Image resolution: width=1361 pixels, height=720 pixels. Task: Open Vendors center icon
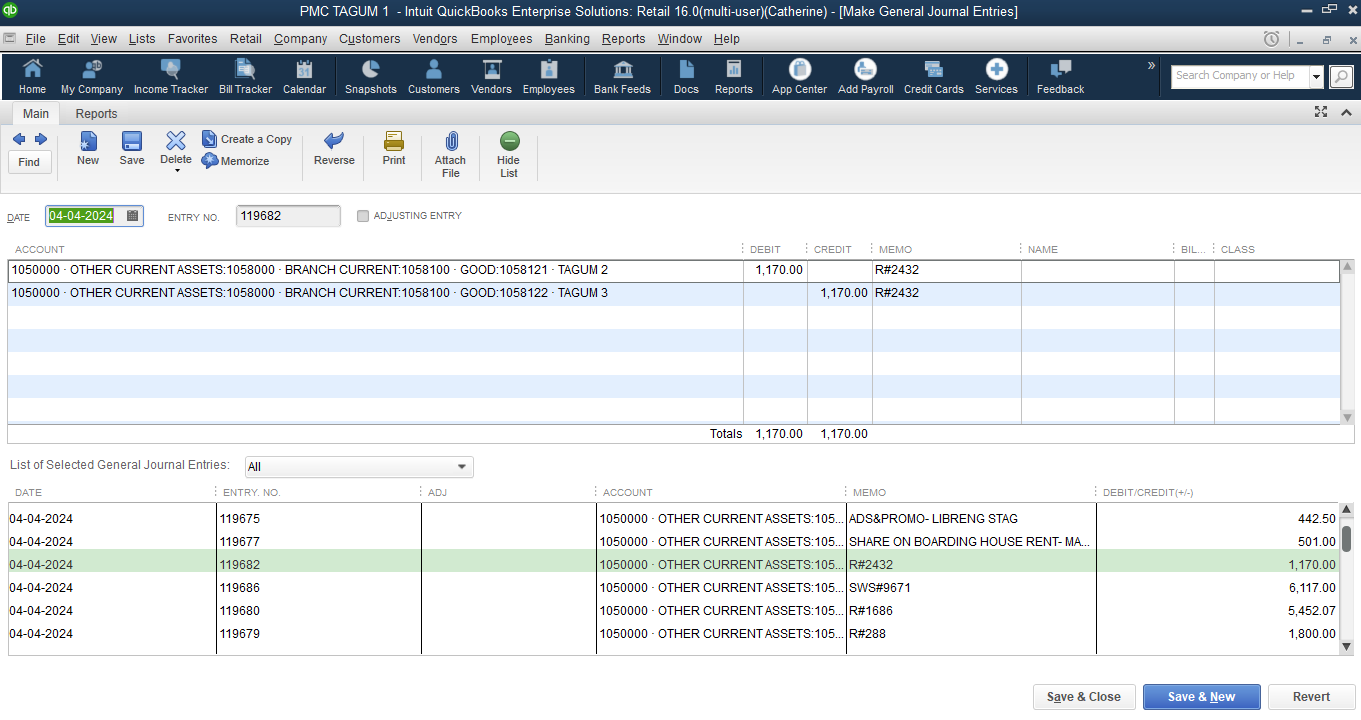click(x=491, y=77)
